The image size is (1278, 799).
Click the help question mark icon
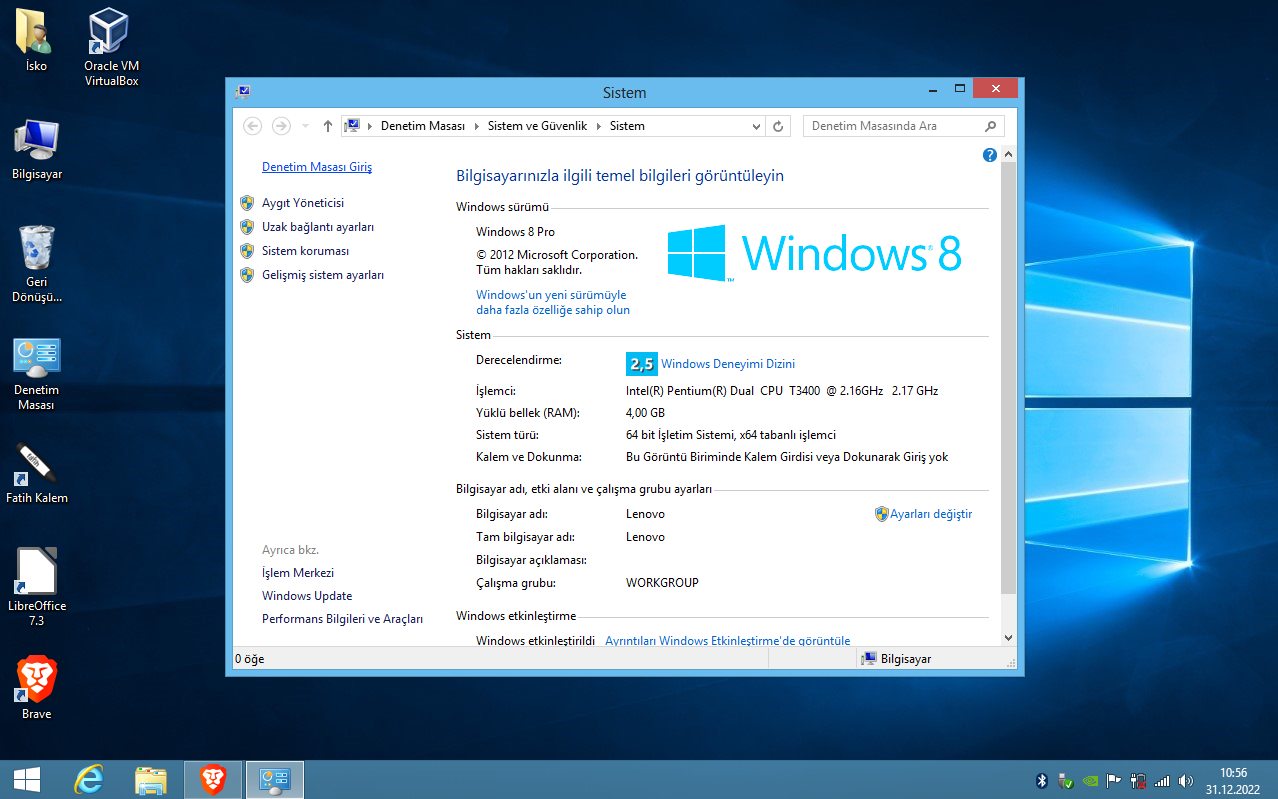tap(990, 155)
